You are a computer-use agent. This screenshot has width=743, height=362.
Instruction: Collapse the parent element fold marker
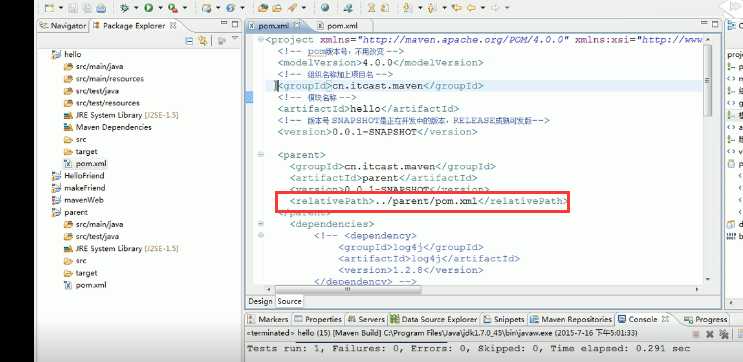tap(261, 154)
